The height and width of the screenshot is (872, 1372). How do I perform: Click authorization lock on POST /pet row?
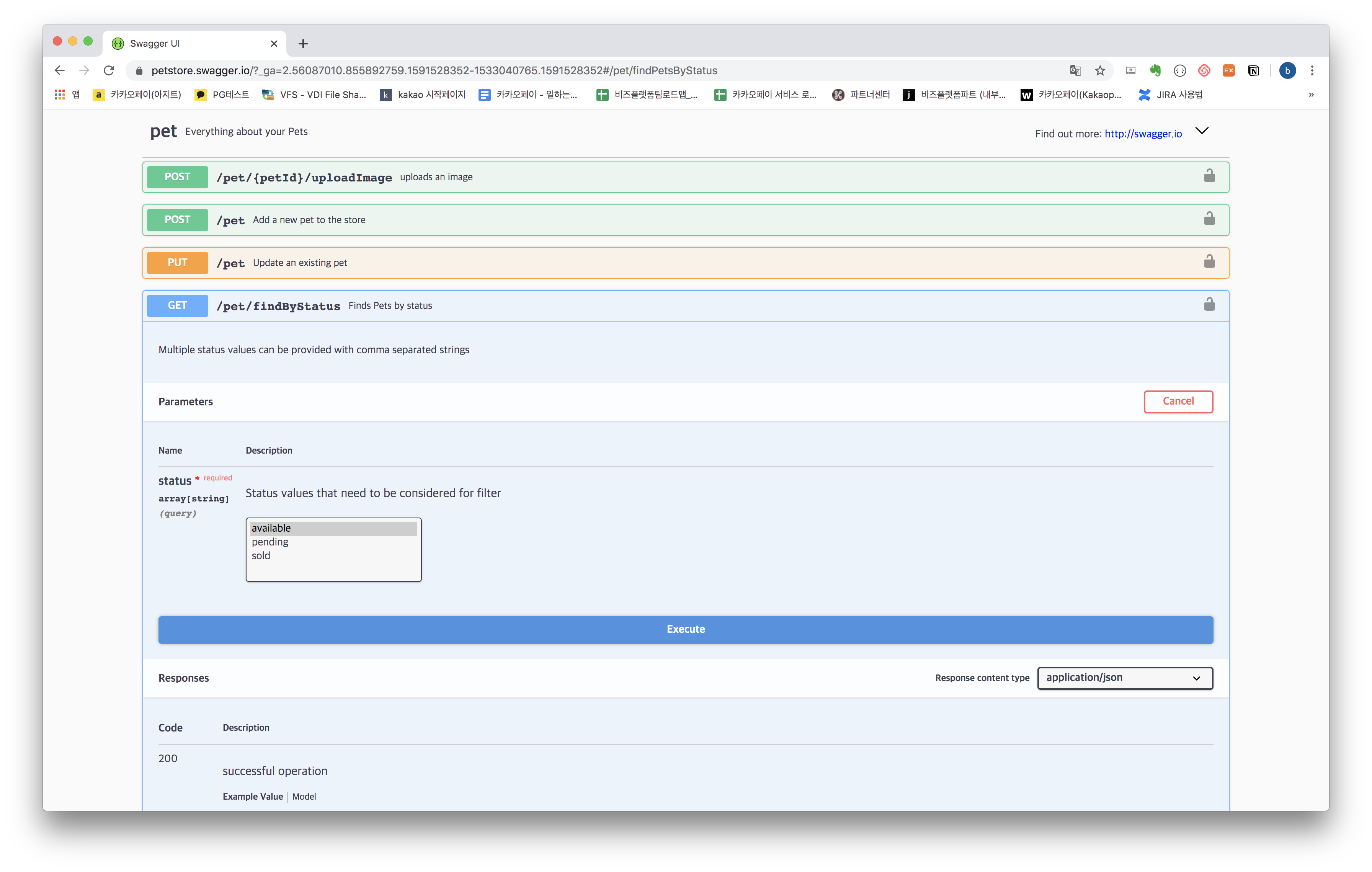(x=1209, y=219)
